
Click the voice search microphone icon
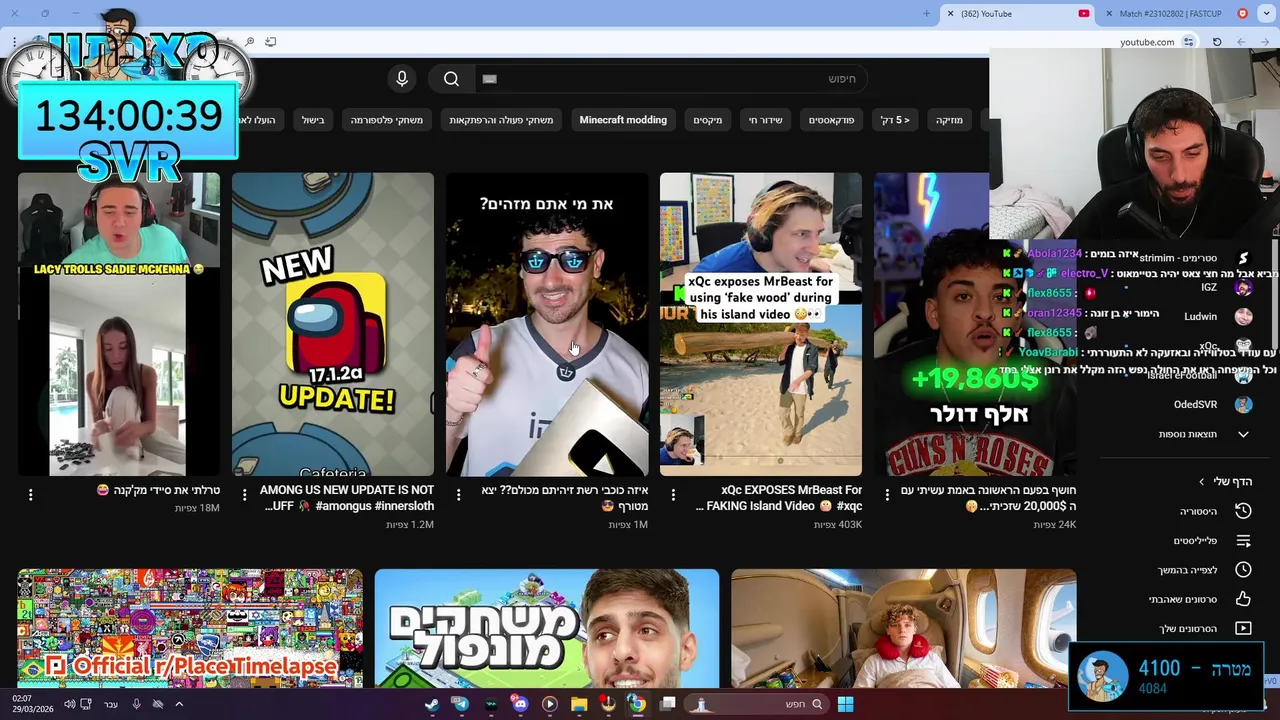[x=402, y=79]
